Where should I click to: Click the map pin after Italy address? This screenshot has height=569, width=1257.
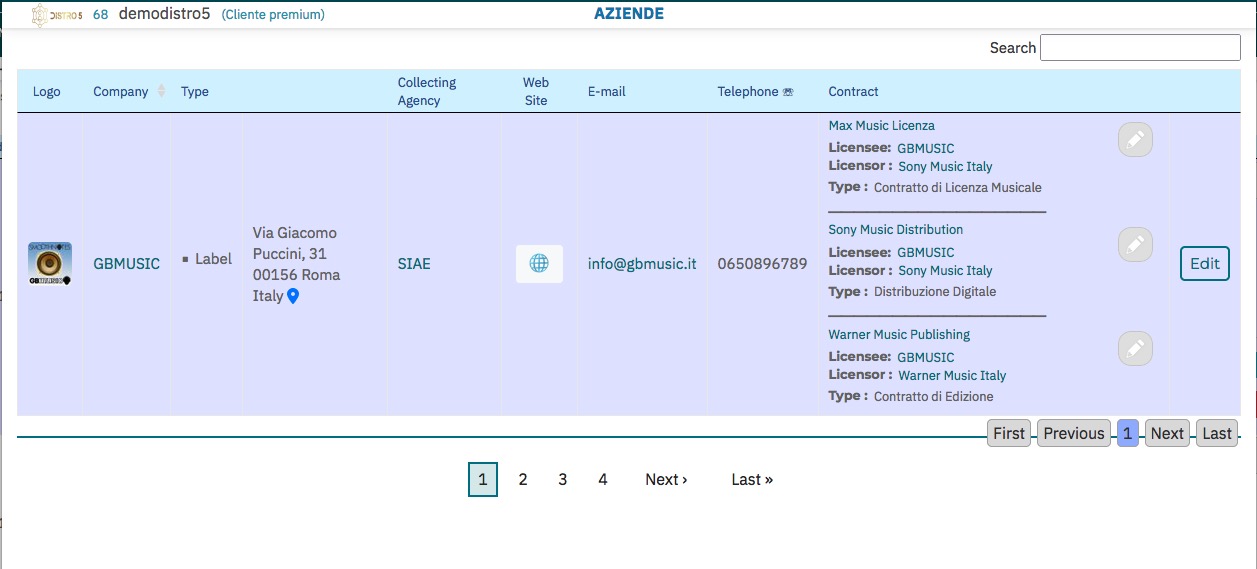293,296
